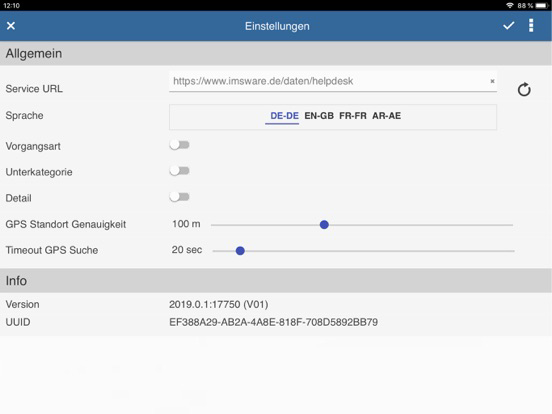
Task: Click the 88 % battery percentage
Action: tap(525, 5)
